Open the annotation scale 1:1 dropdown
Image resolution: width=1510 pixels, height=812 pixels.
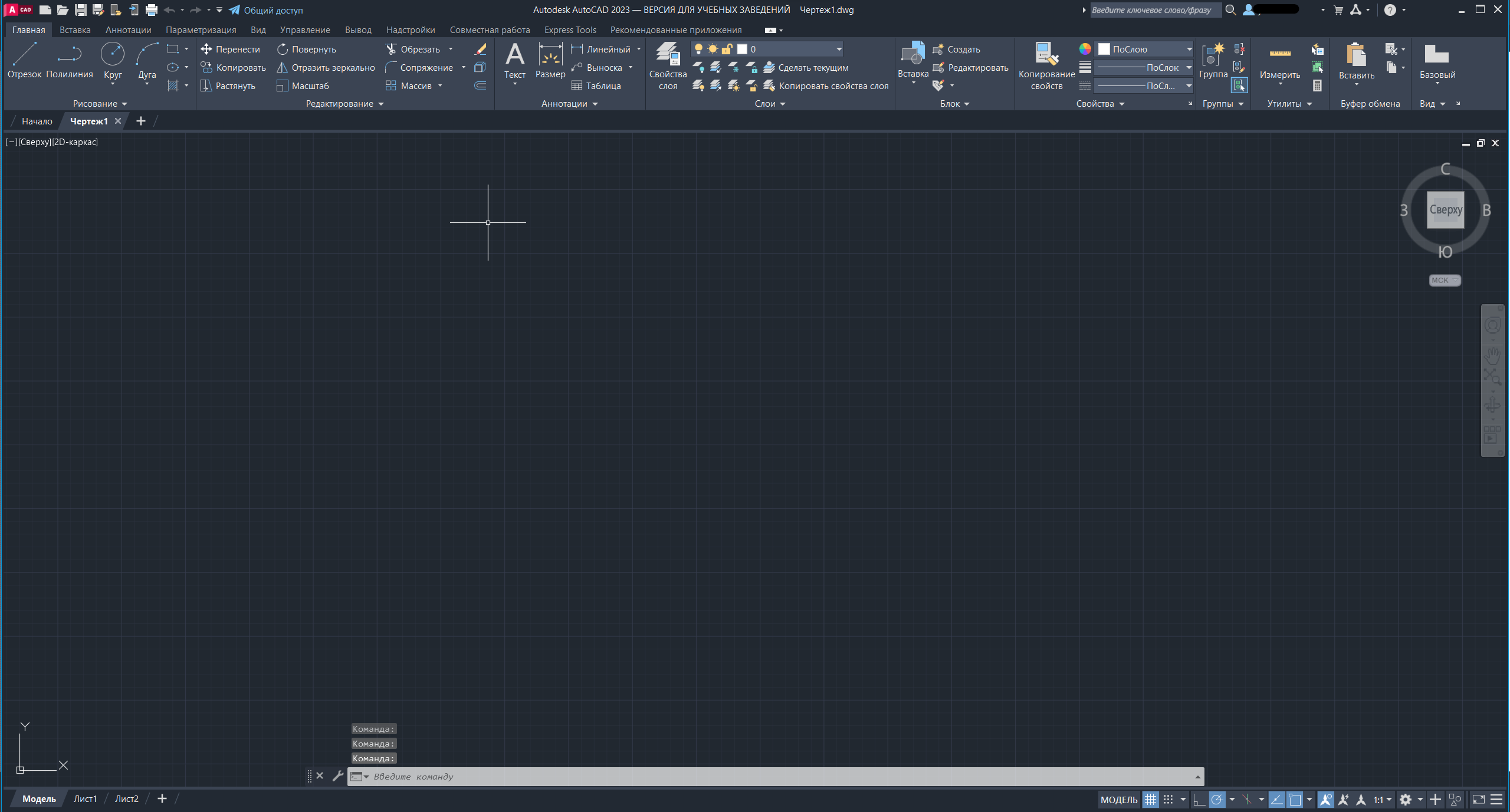click(x=1383, y=800)
